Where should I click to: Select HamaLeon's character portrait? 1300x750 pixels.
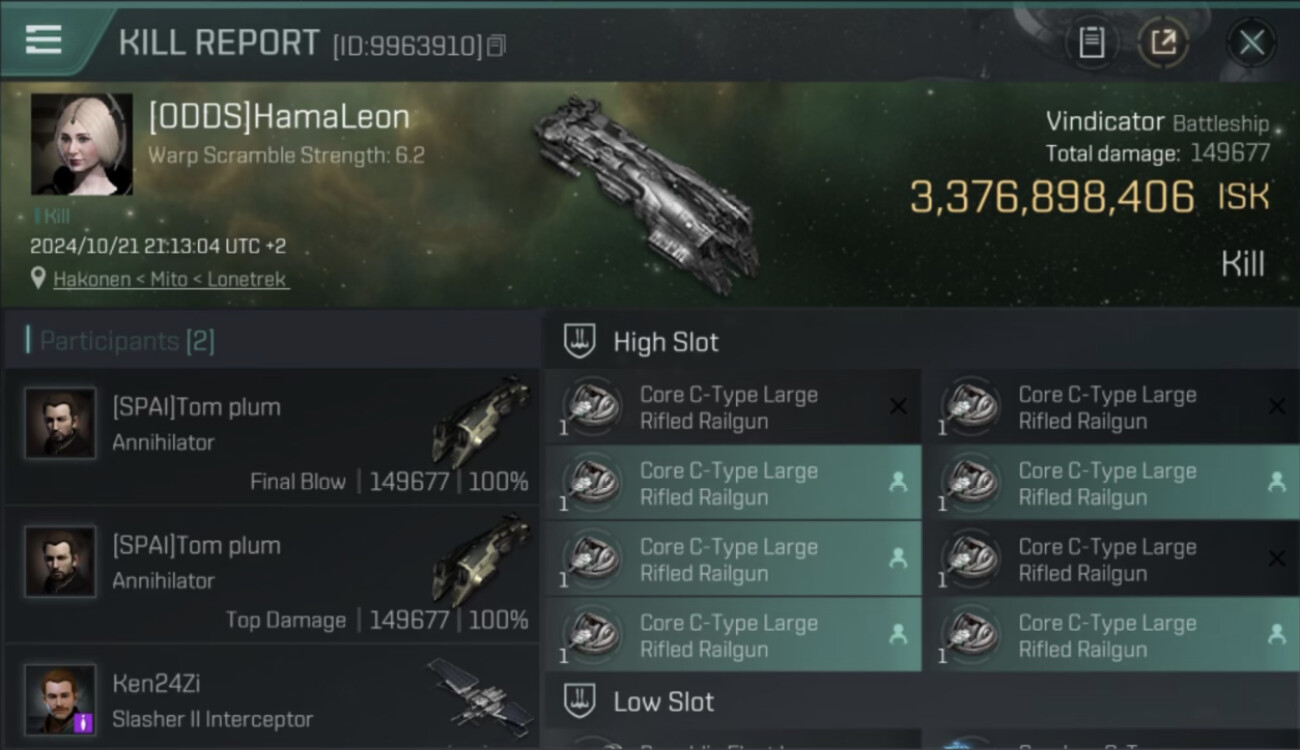point(82,144)
